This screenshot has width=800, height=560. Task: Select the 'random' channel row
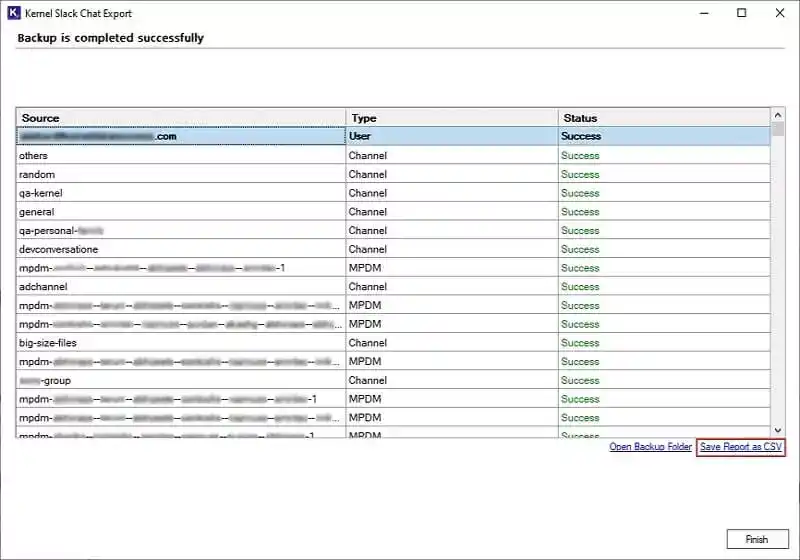pos(393,174)
